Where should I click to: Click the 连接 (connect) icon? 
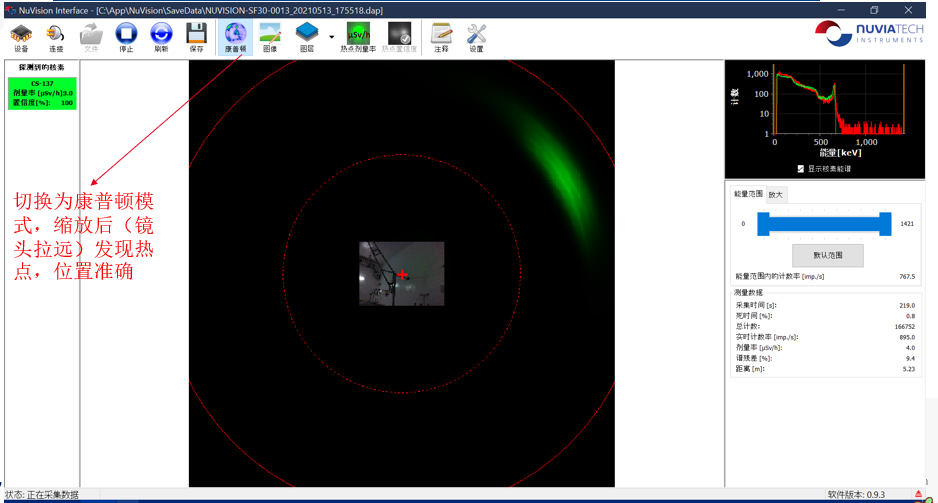tap(55, 37)
